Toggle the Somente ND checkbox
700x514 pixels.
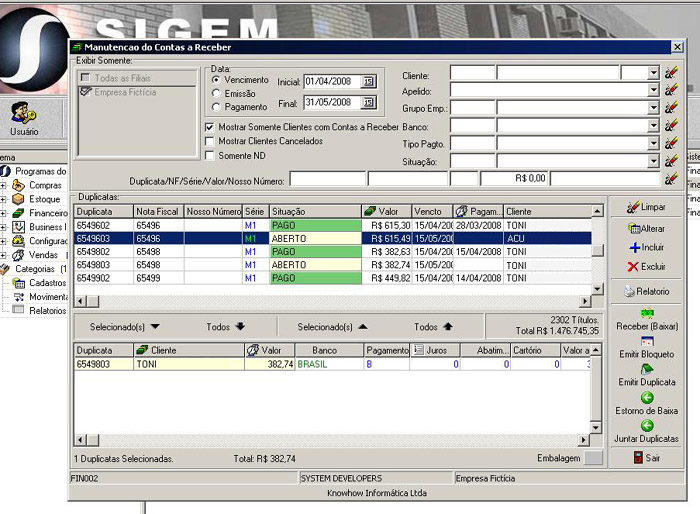(210, 155)
